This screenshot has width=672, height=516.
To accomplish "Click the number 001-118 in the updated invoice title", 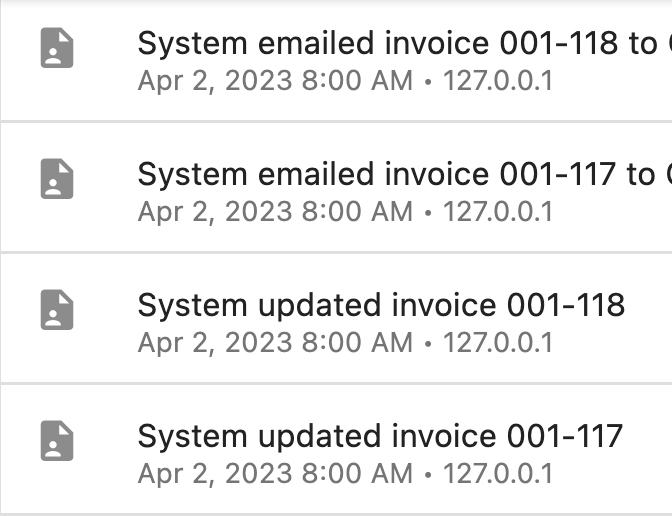I will click(566, 305).
